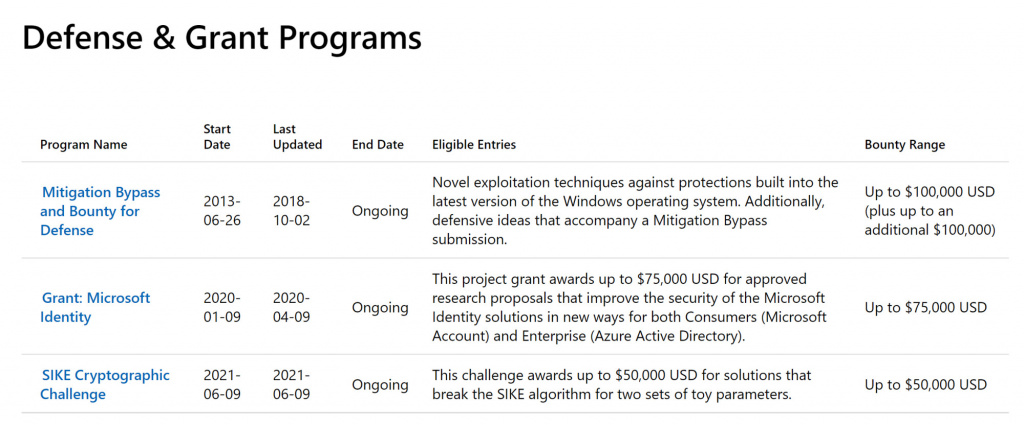Click the Defense & Grant Programs heading
The height and width of the screenshot is (425, 1024).
tap(222, 38)
